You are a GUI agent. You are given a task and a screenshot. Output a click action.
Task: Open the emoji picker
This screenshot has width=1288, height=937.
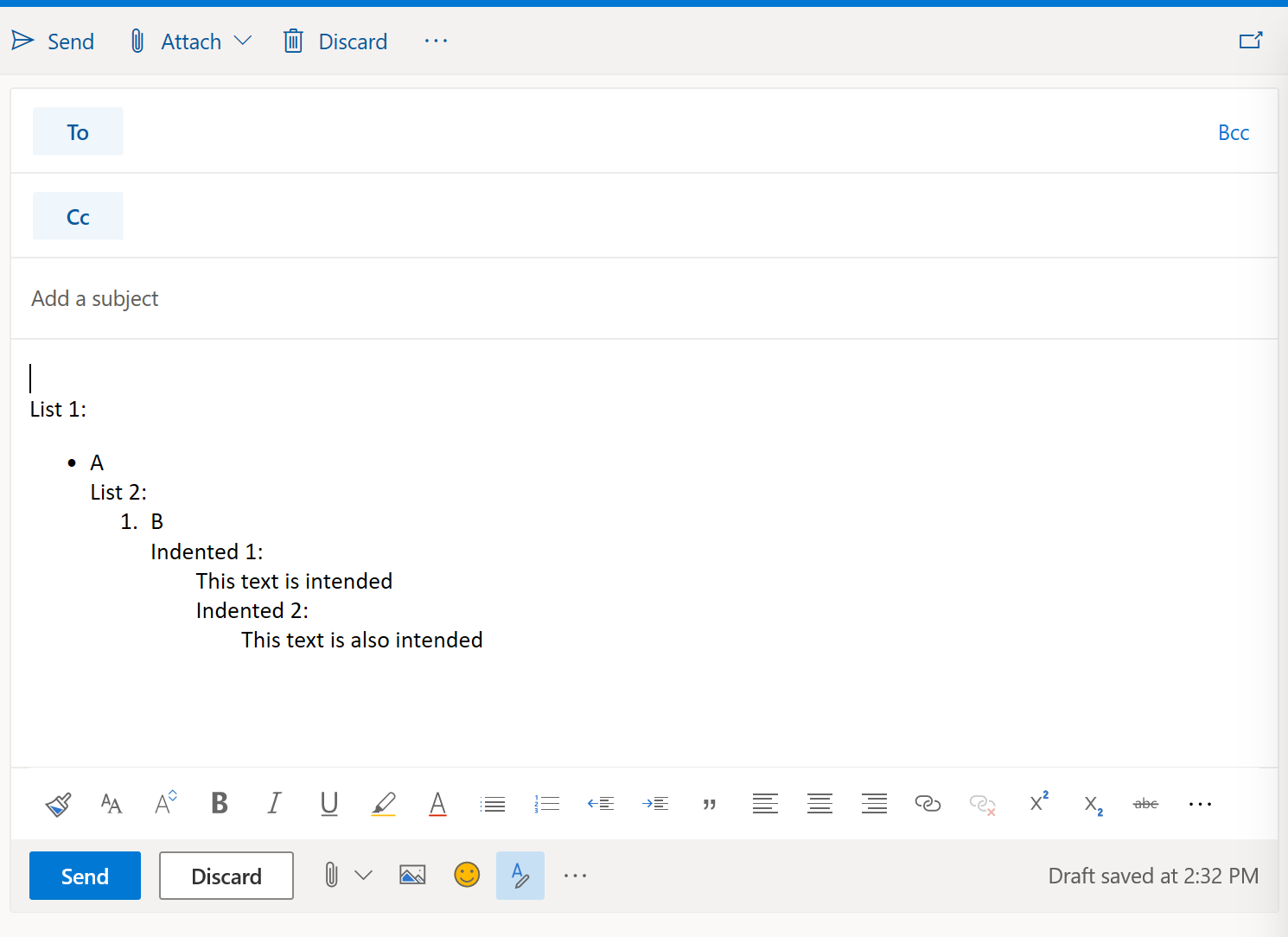tap(467, 875)
